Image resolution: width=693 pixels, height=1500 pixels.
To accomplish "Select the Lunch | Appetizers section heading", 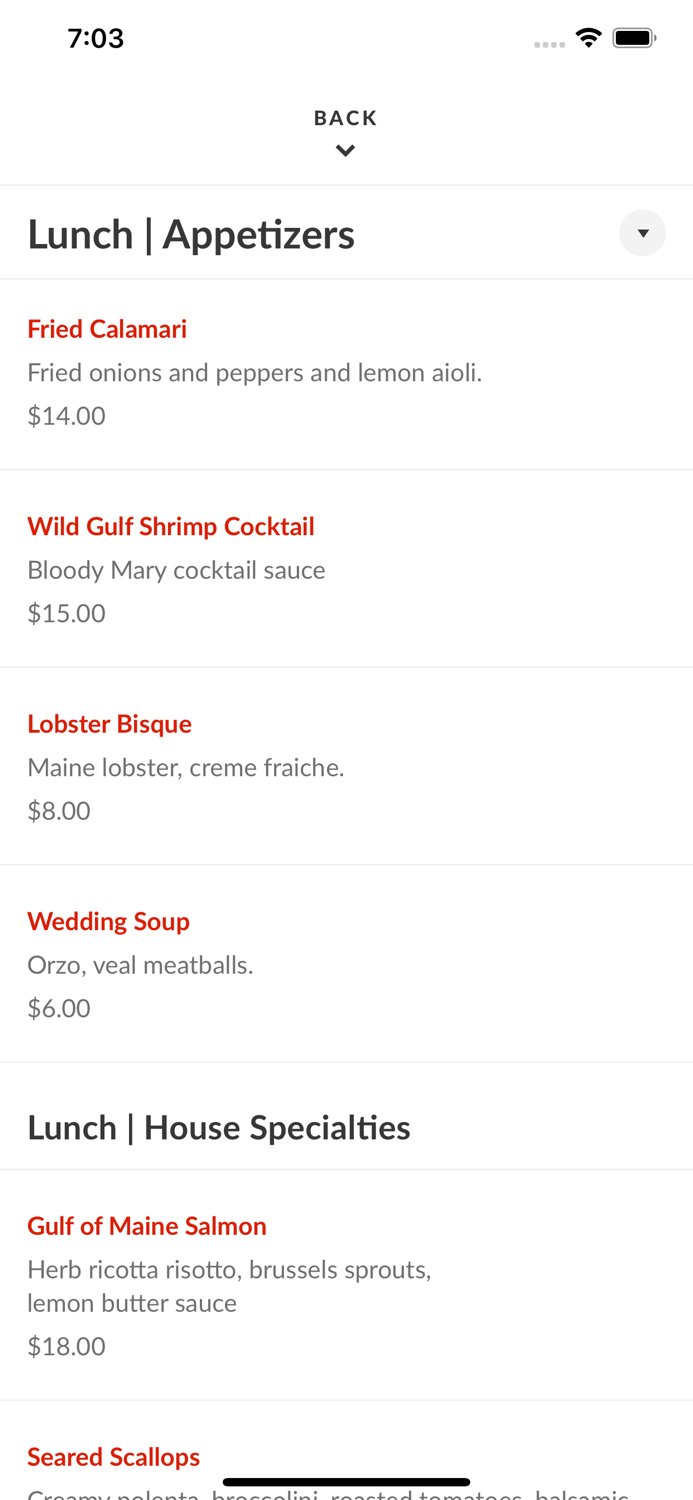I will pyautogui.click(x=191, y=234).
